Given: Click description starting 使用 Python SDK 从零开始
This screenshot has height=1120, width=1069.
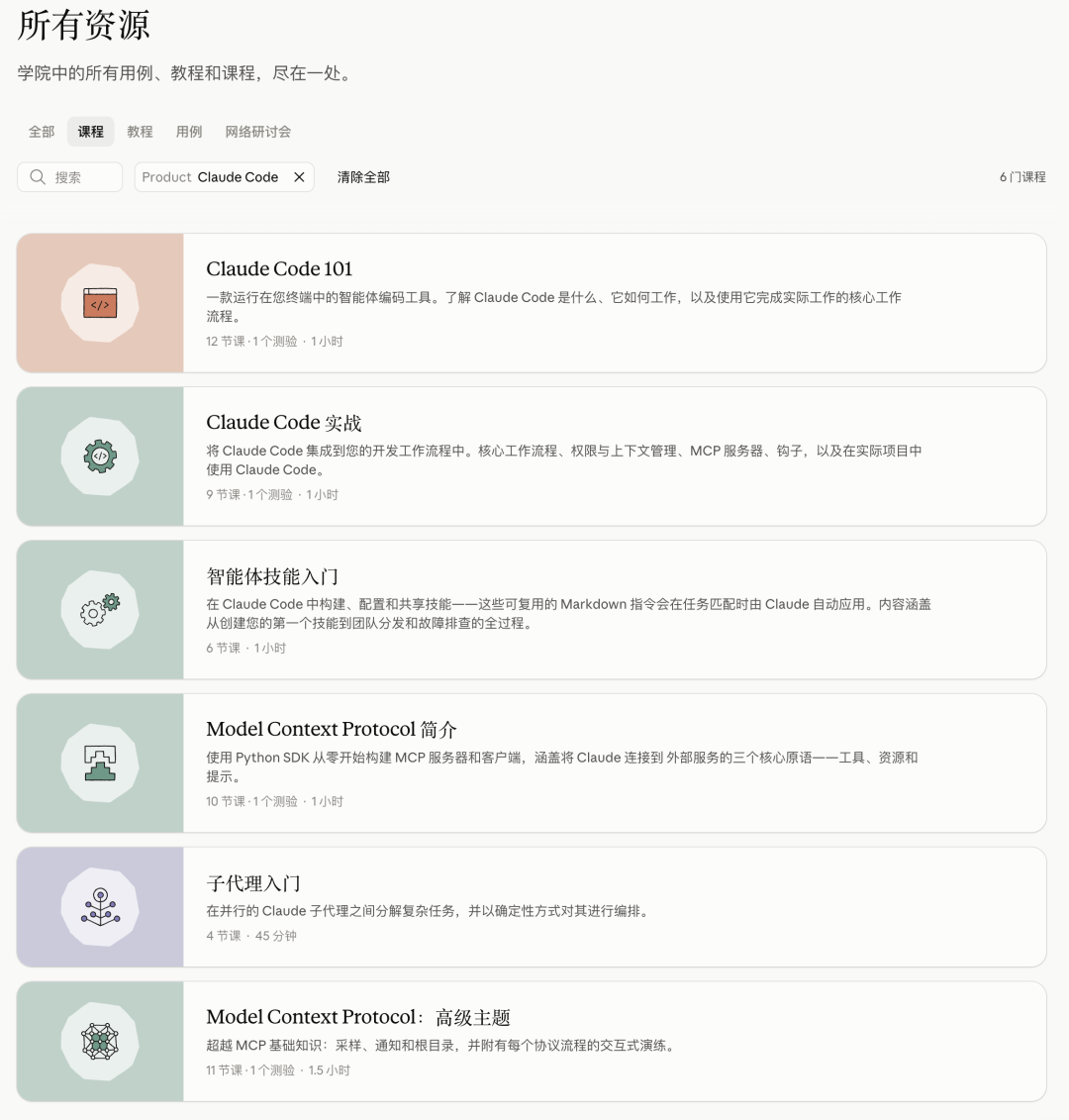Looking at the screenshot, I should [x=562, y=766].
